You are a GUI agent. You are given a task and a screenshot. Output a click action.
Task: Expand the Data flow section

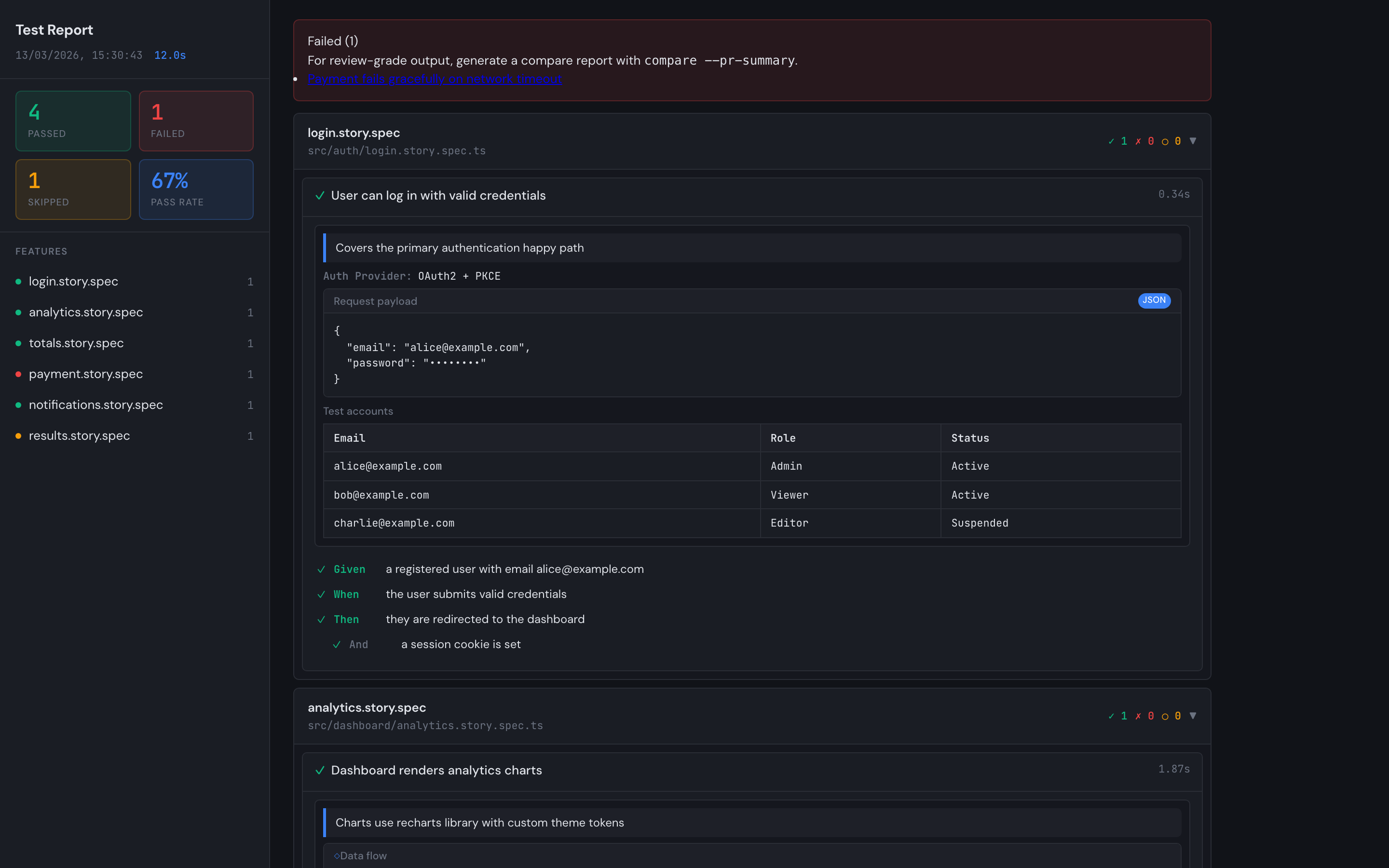(x=362, y=855)
